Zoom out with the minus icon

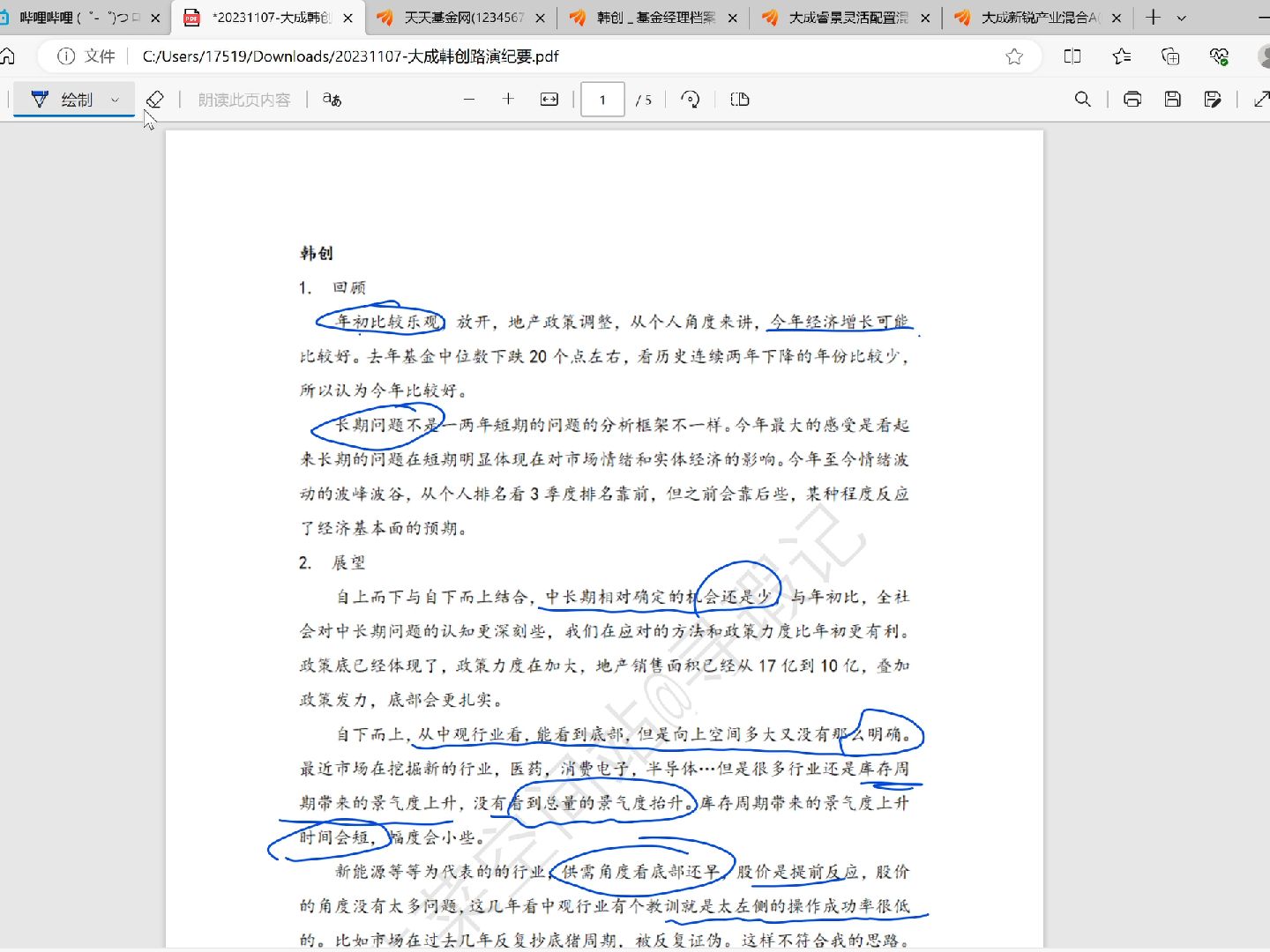[x=469, y=100]
